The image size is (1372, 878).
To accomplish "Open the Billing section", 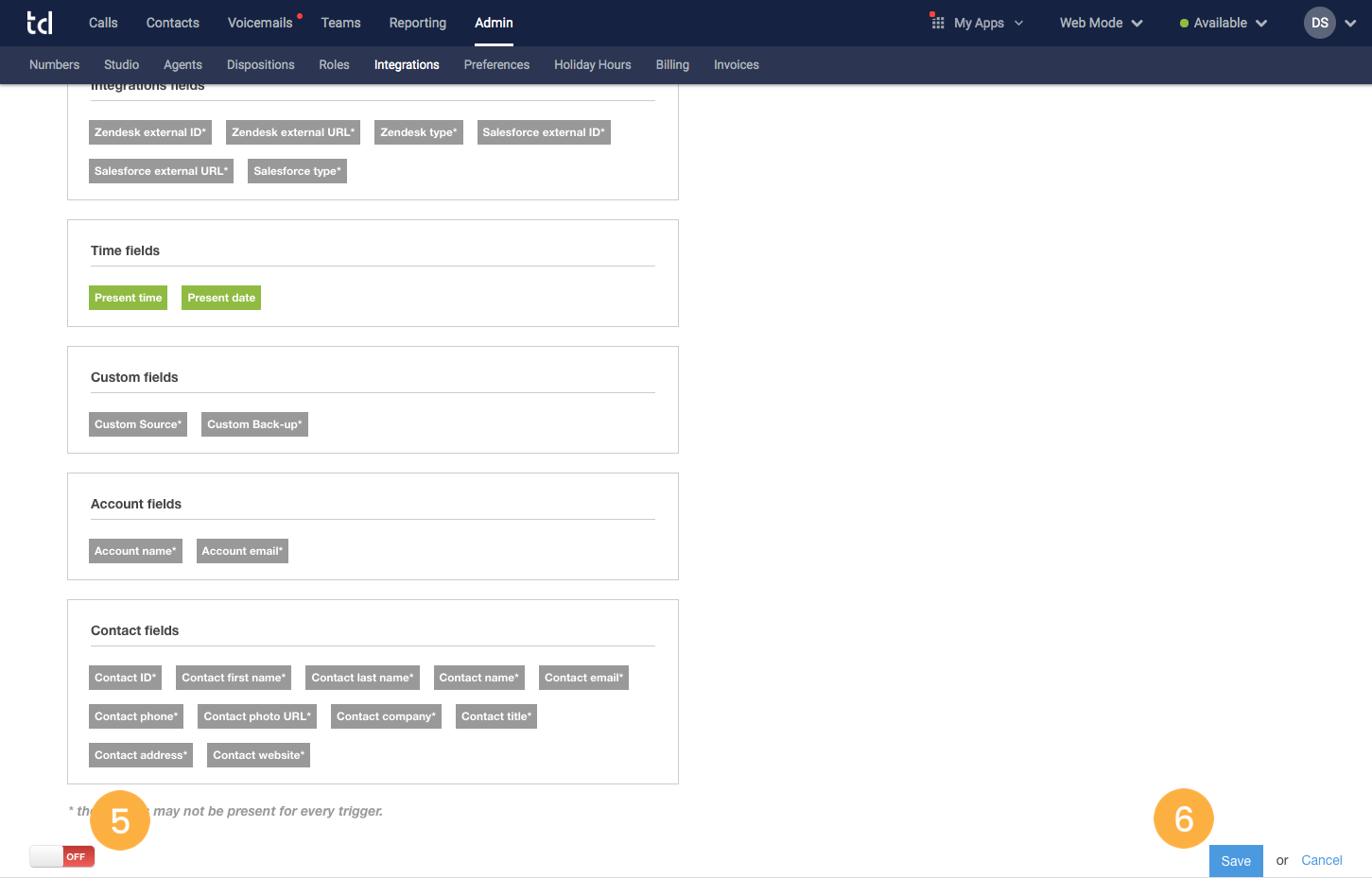I will (x=672, y=64).
